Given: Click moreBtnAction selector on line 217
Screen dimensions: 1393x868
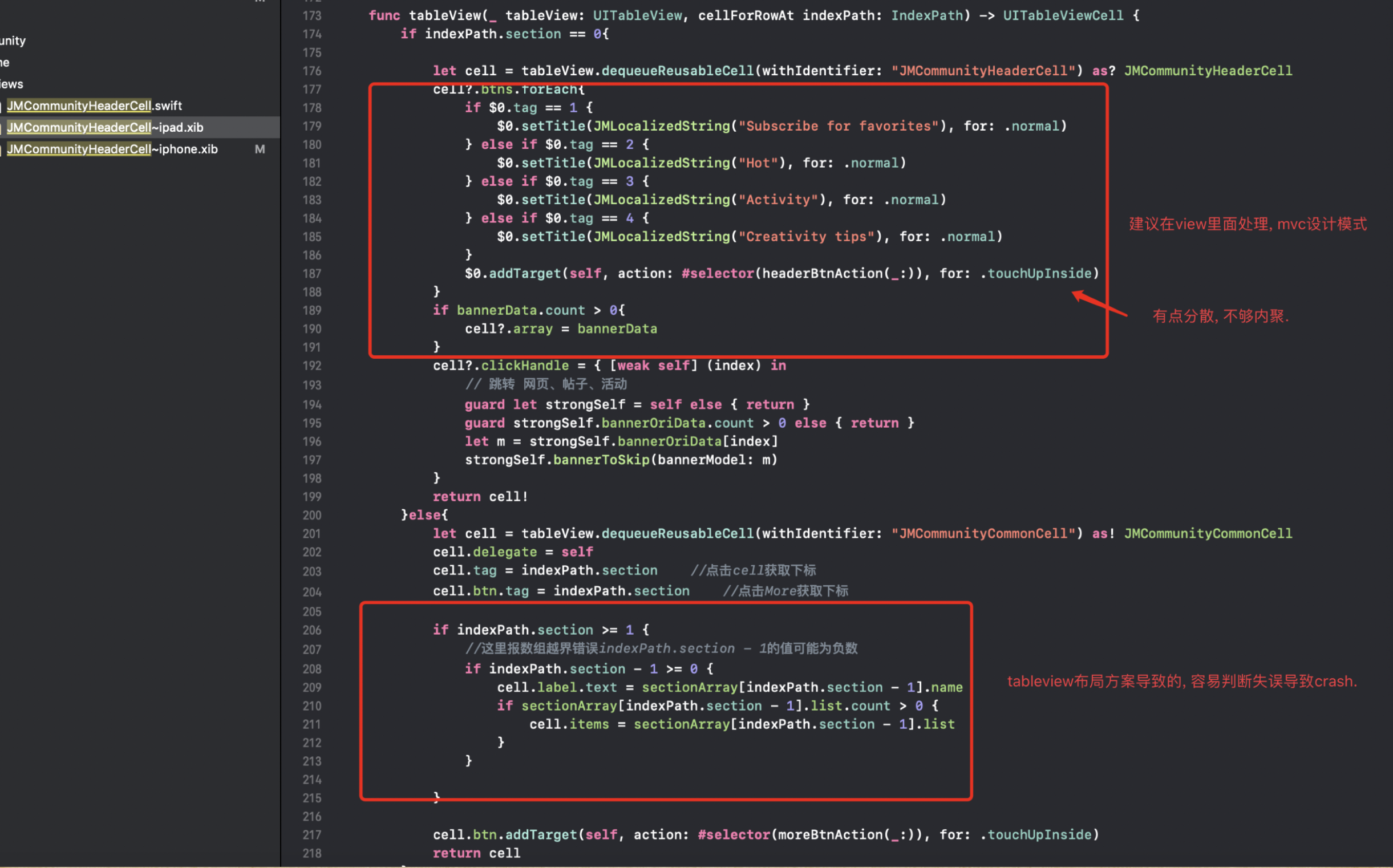Looking at the screenshot, I should click(830, 835).
